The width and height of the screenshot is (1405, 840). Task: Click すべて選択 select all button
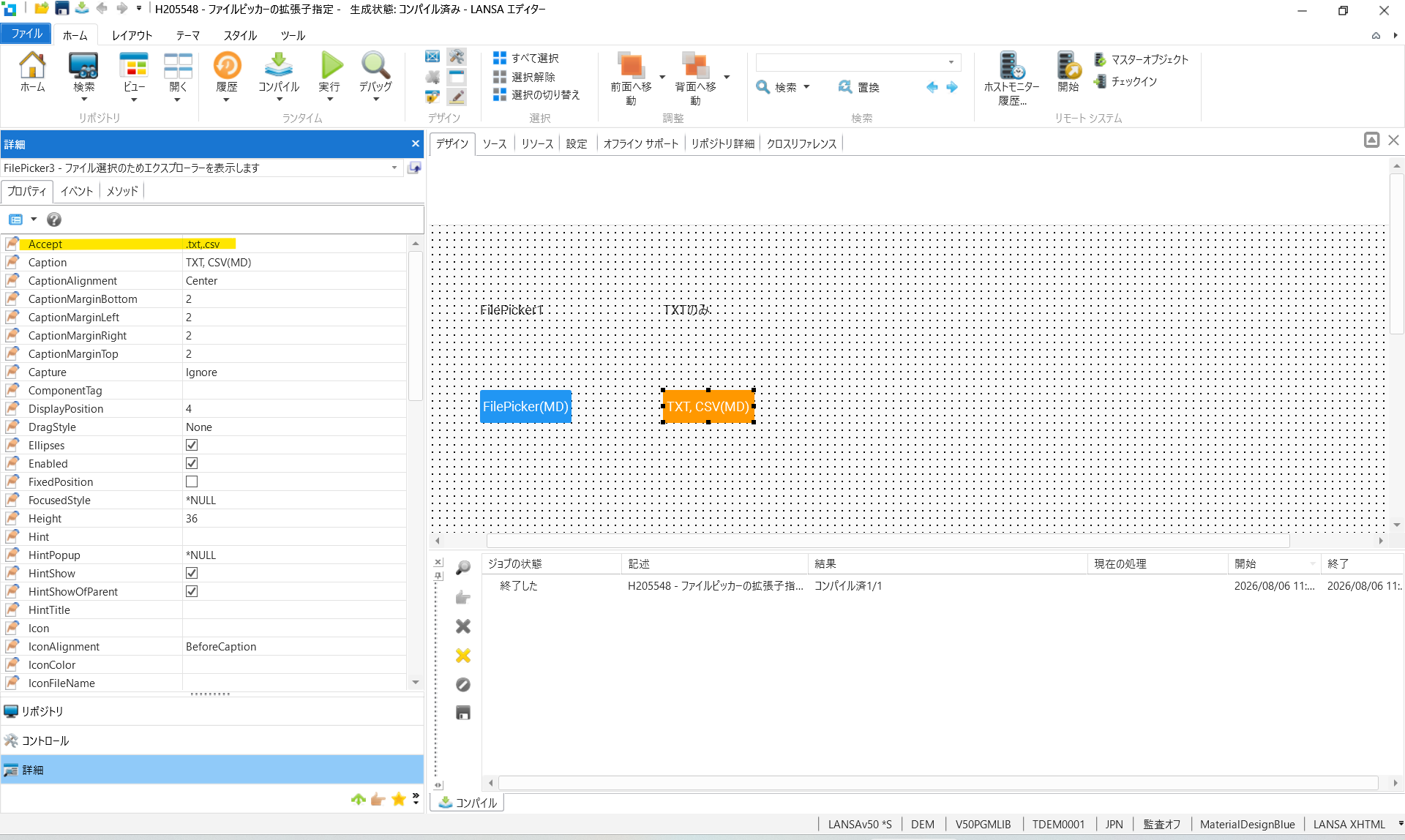tap(525, 58)
